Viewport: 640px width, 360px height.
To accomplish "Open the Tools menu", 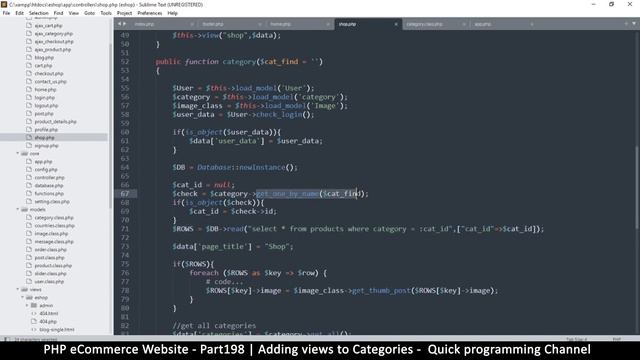I will pos(106,13).
